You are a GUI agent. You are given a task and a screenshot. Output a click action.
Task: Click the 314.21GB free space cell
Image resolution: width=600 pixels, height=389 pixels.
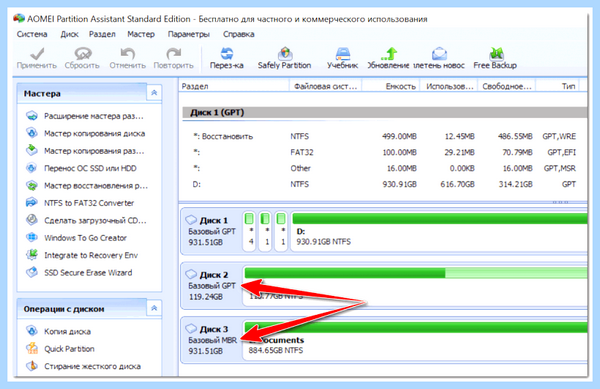515,184
